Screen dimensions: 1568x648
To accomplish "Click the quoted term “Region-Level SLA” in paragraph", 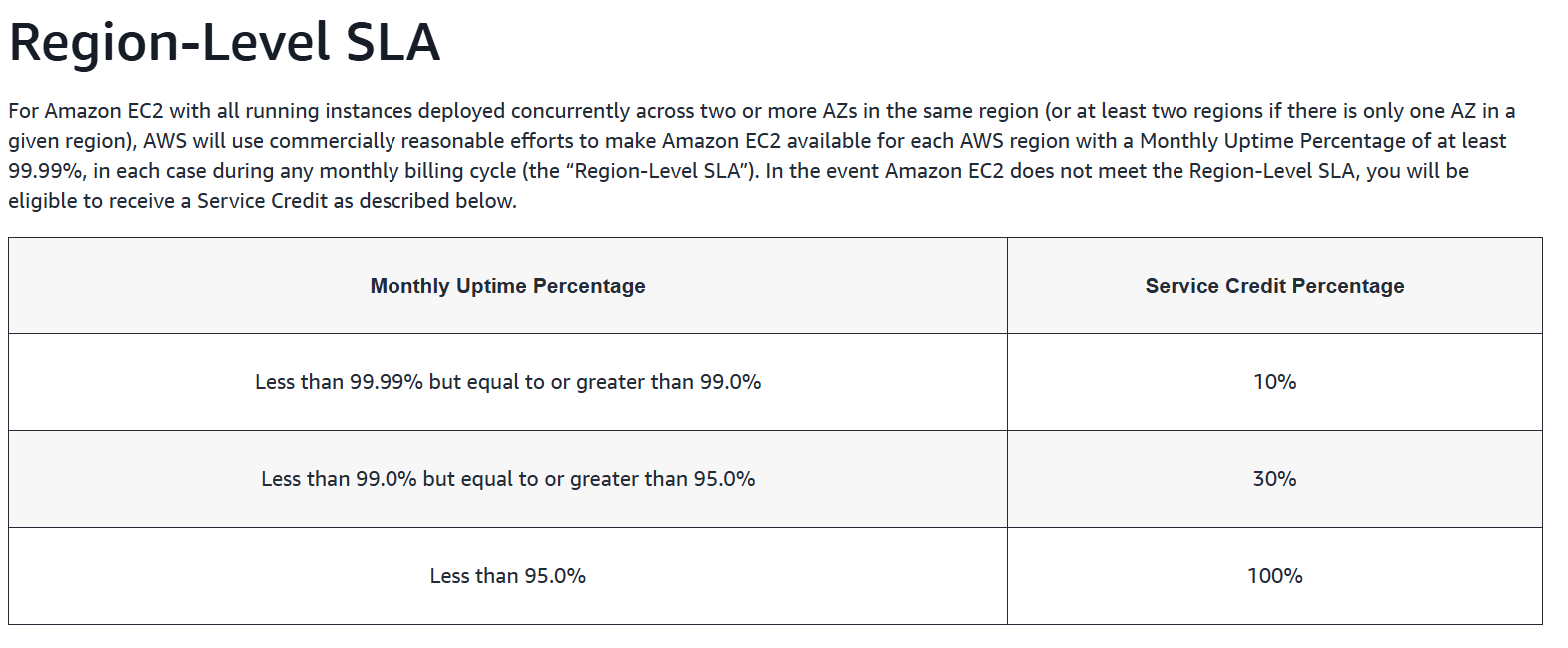I will click(x=657, y=171).
